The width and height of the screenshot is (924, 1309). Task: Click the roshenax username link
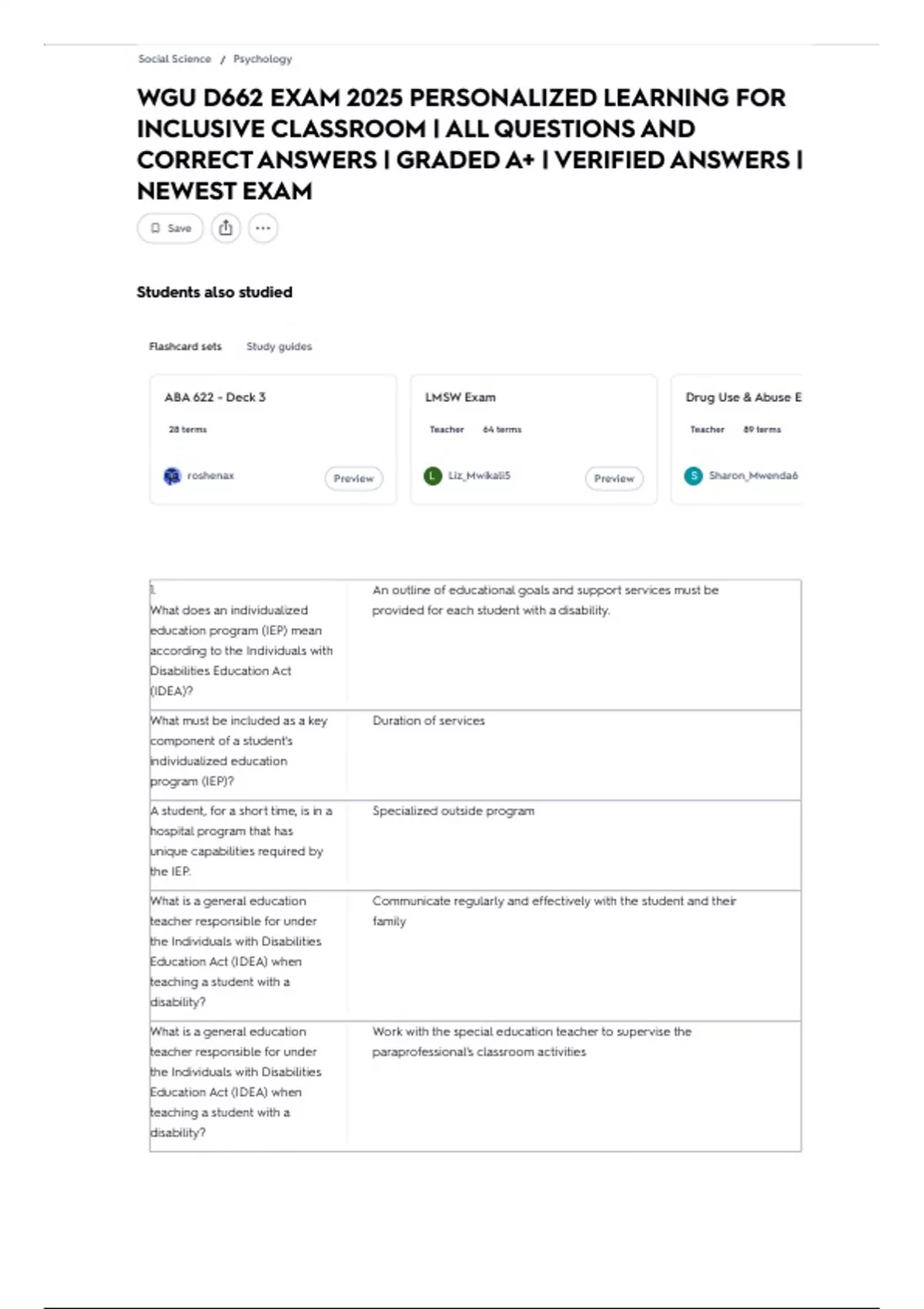tap(210, 476)
